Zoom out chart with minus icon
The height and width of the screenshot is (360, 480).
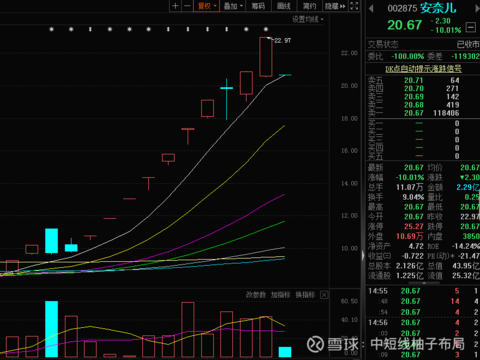[x=187, y=6]
